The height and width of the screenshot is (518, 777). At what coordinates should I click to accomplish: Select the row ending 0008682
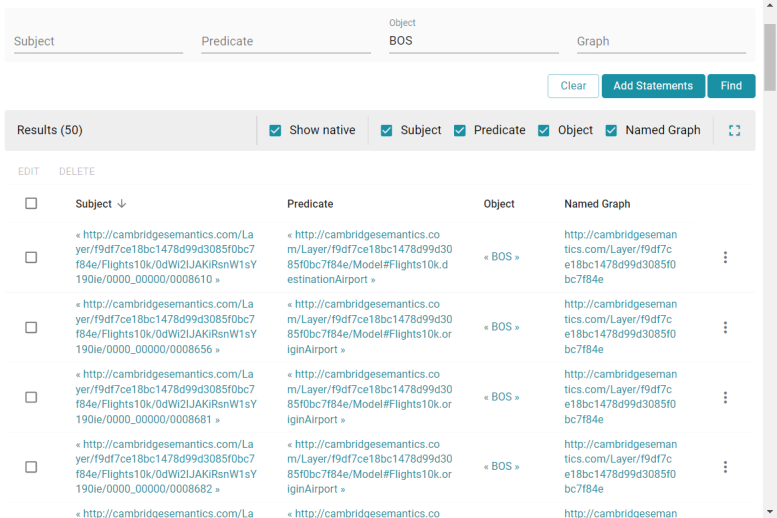point(31,467)
